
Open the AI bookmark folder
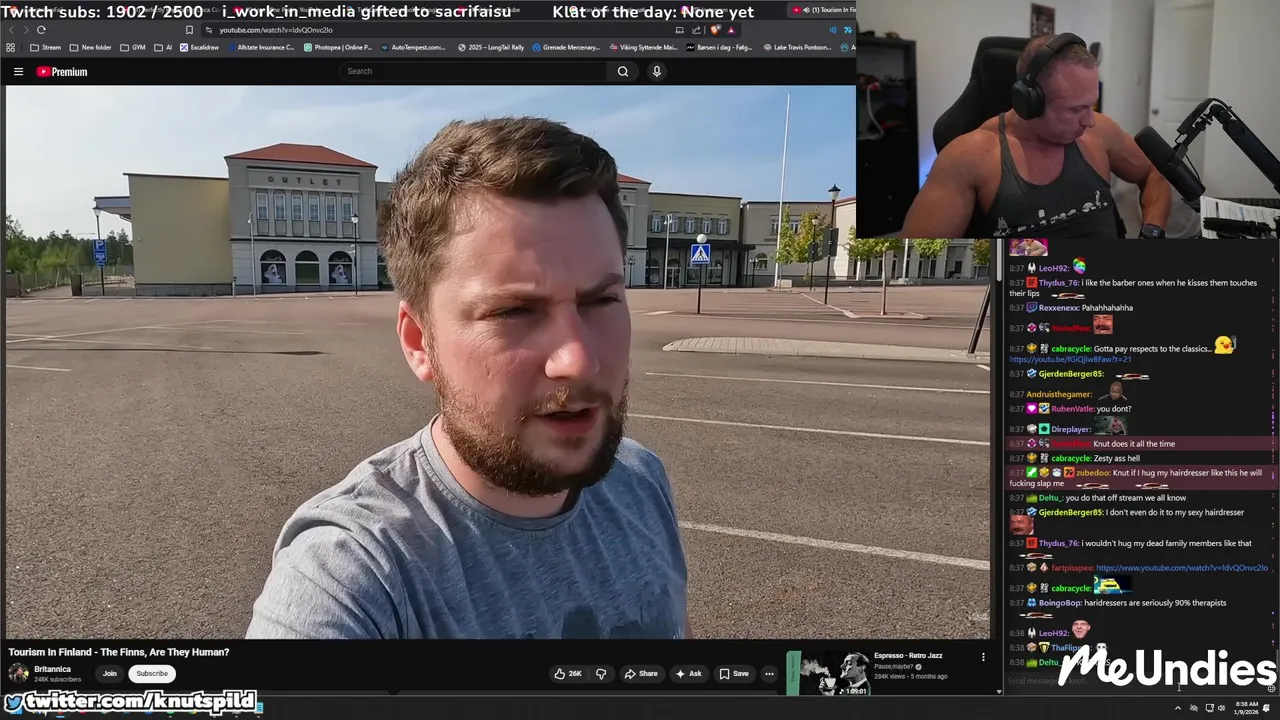[163, 47]
